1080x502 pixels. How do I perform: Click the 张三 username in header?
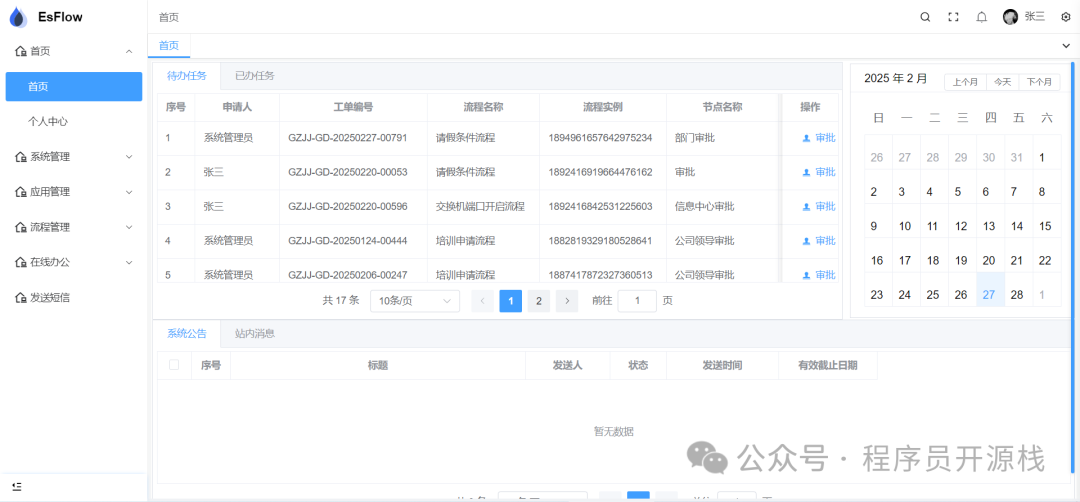point(1035,17)
